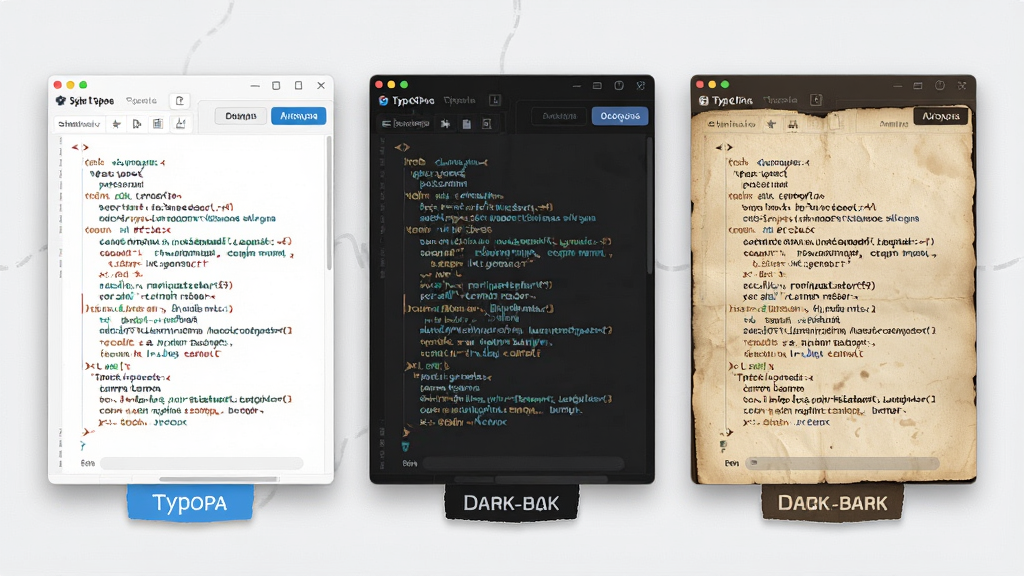Select the gray tab beside the dark window title
The width and height of the screenshot is (1024, 576).
tap(460, 101)
